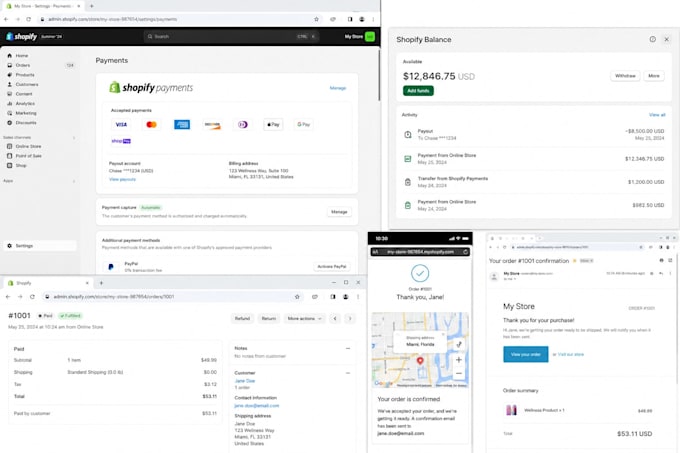Click the American Express payment icon
The width and height of the screenshot is (680, 453).
tap(182, 124)
